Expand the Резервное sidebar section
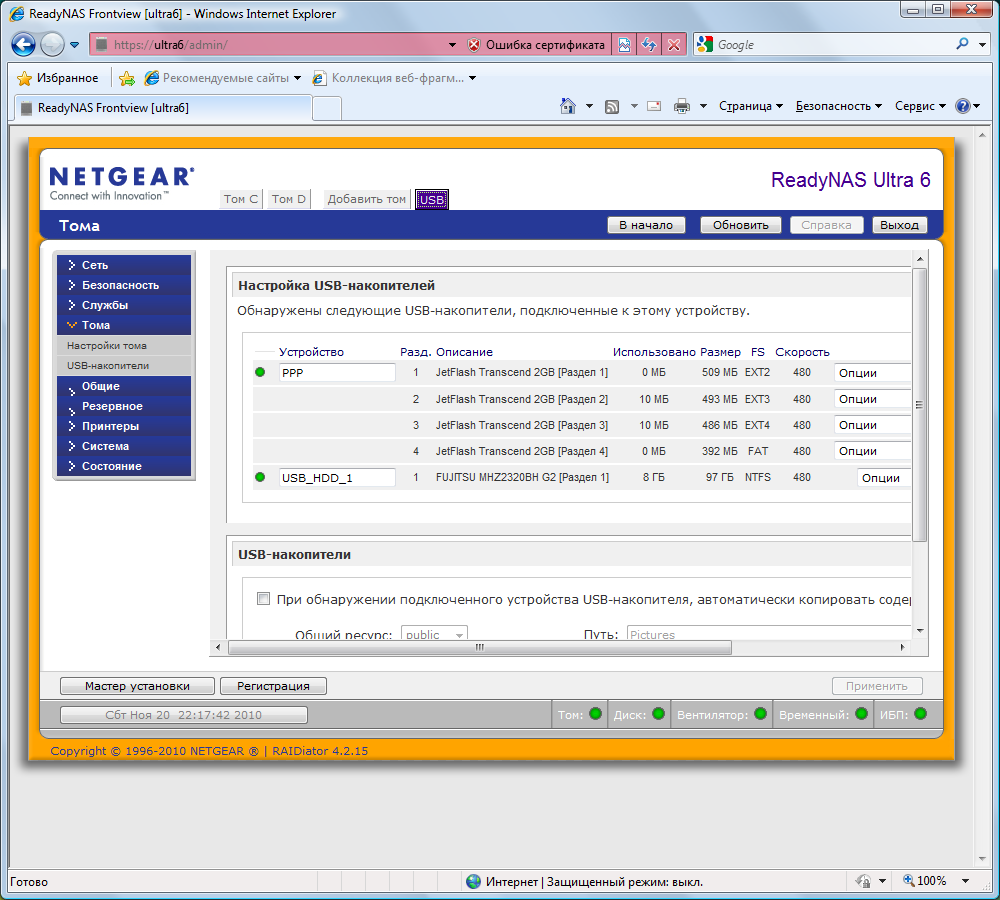Screen dimensions: 1000x900 124,406
